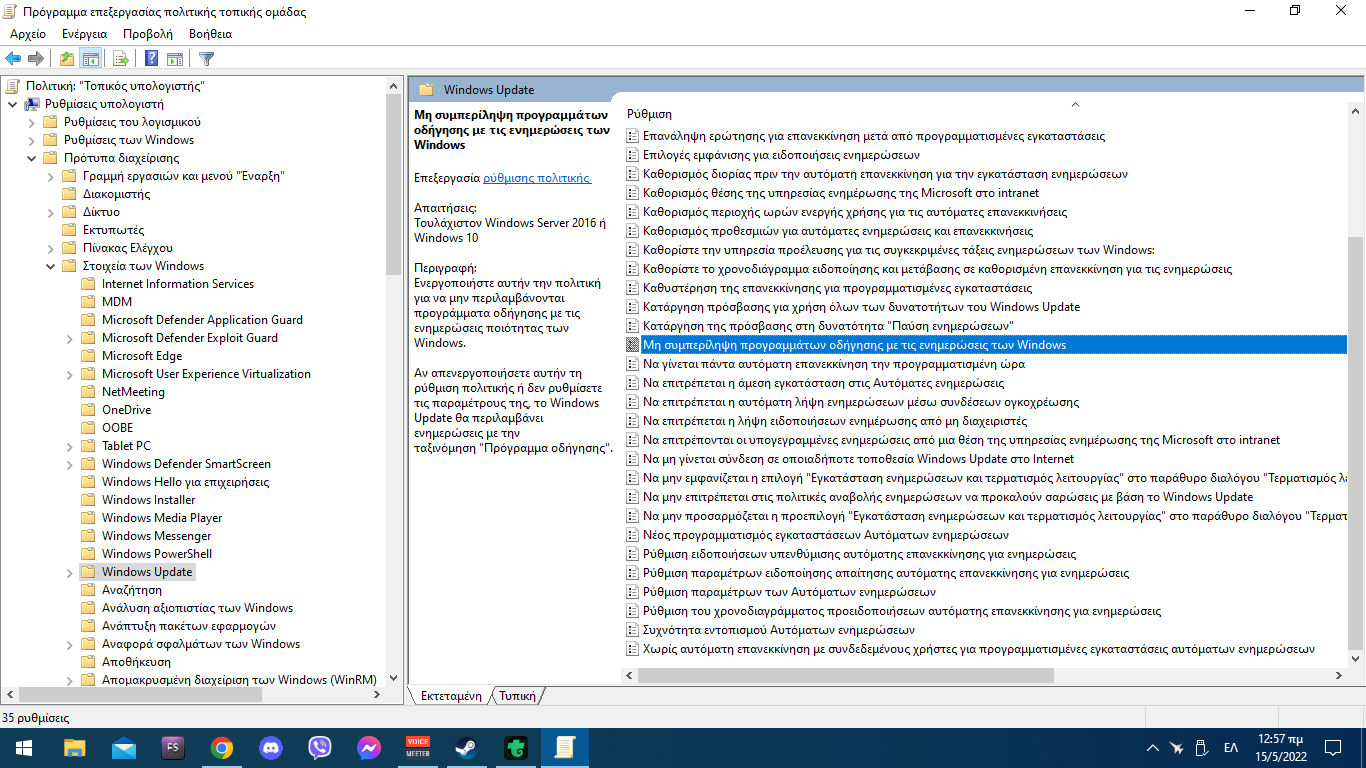
Task: Click the Windows Start button
Action: click(x=24, y=747)
